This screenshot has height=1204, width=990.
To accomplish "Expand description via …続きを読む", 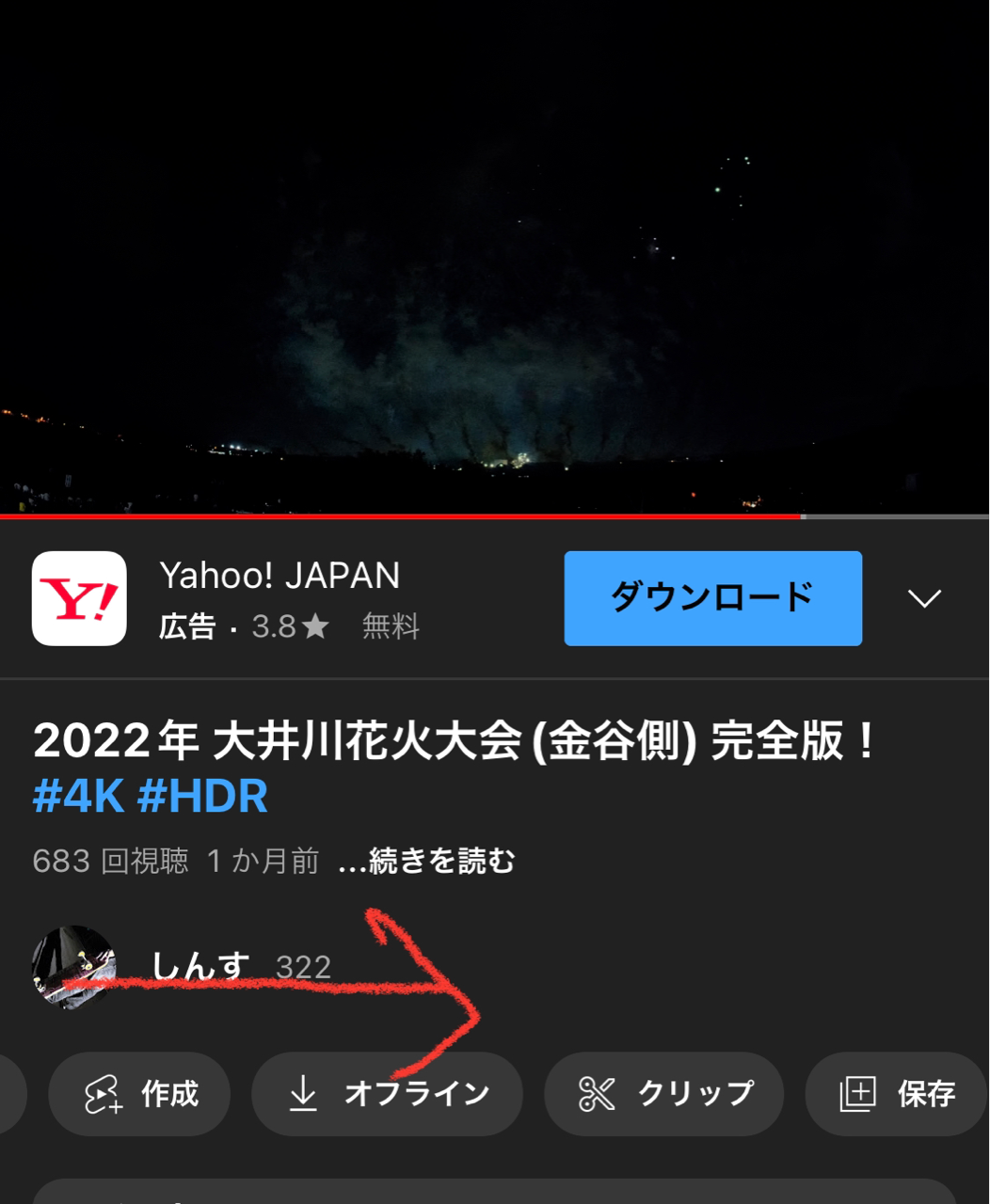I will click(426, 861).
